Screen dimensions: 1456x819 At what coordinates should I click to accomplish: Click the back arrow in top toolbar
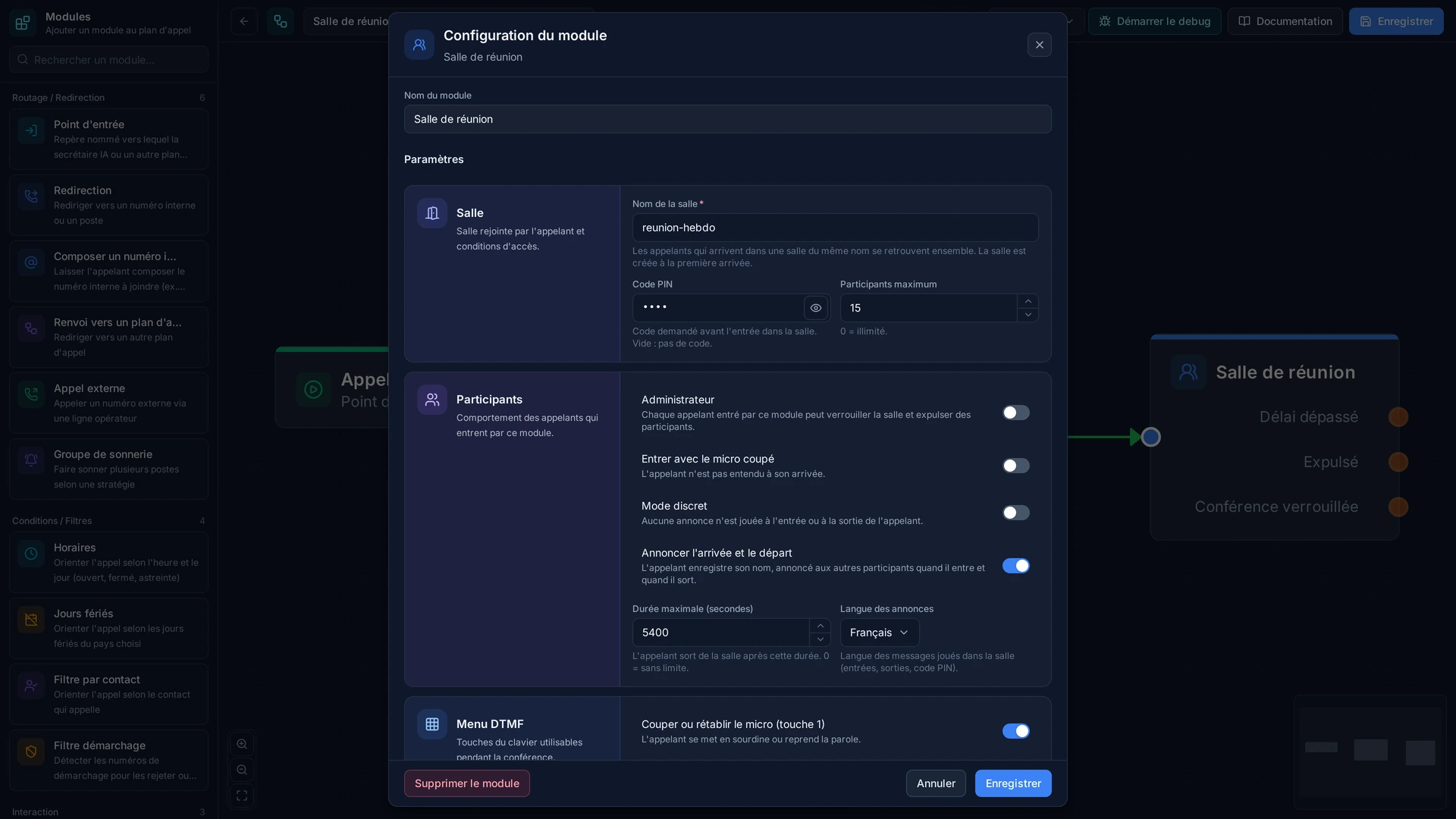coord(244,21)
